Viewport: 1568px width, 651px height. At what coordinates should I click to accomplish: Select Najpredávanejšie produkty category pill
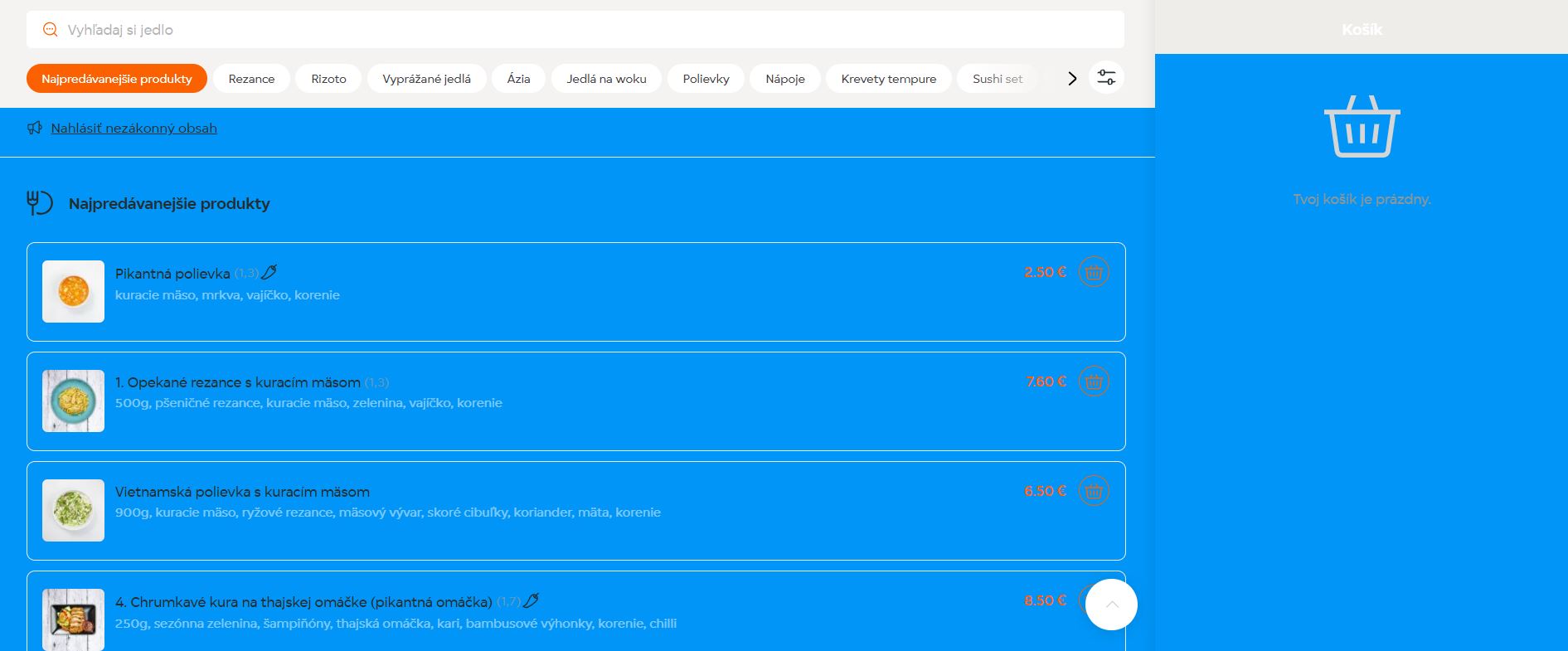coord(117,79)
